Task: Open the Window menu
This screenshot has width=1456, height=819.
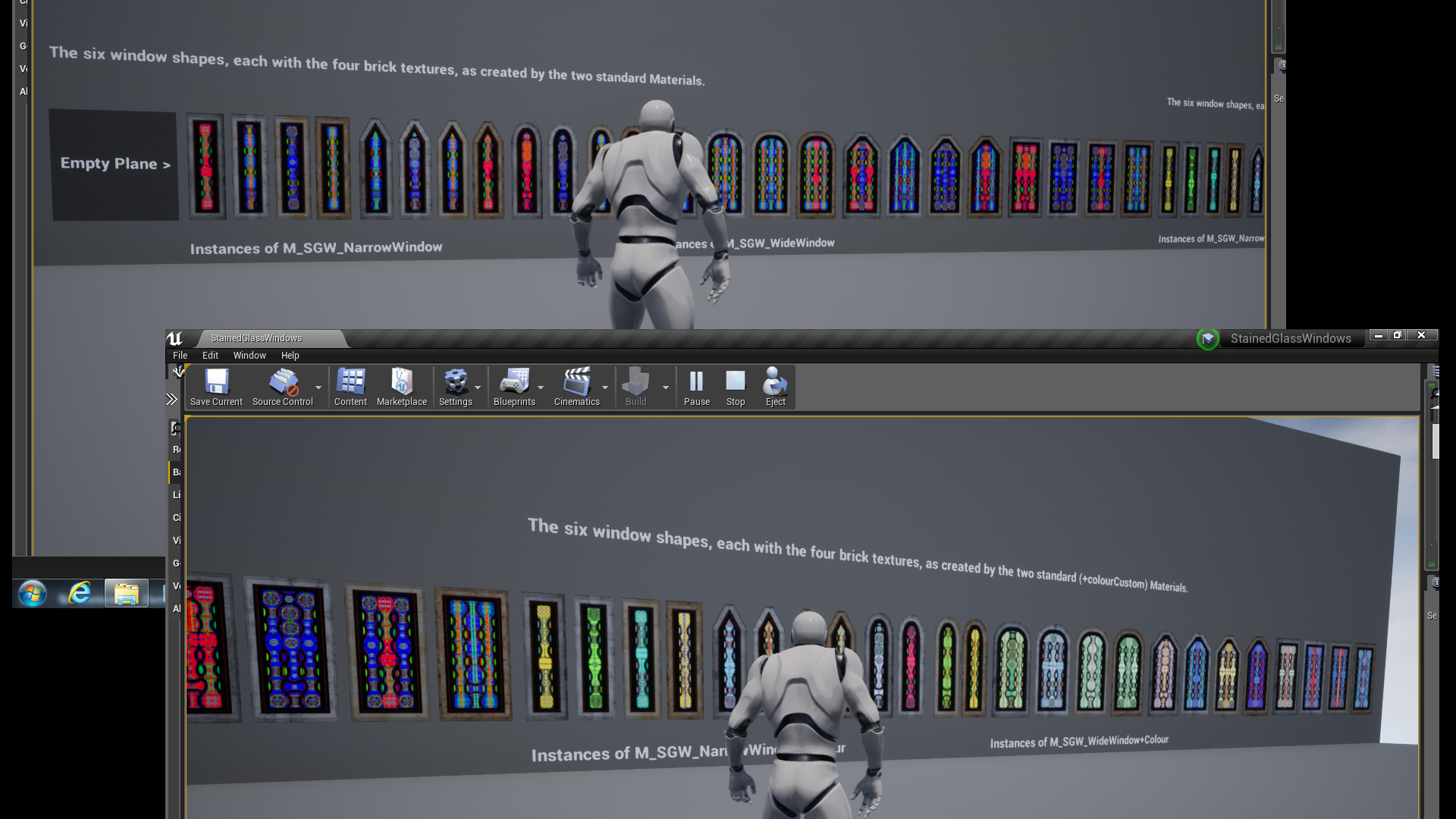Action: 249,355
